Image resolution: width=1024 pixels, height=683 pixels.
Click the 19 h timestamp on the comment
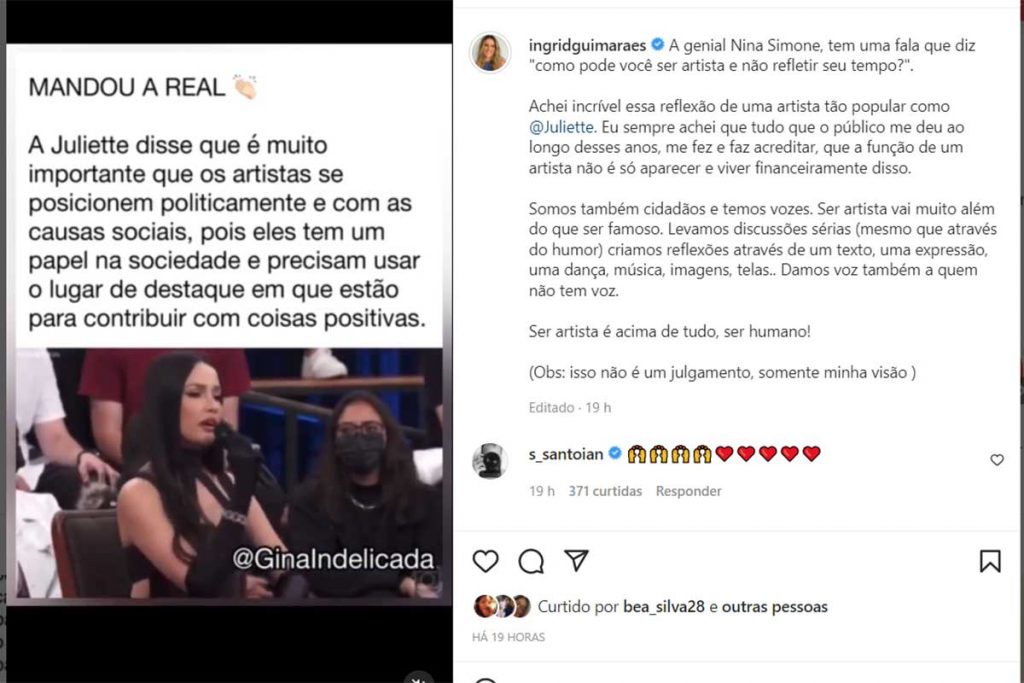pyautogui.click(x=542, y=491)
